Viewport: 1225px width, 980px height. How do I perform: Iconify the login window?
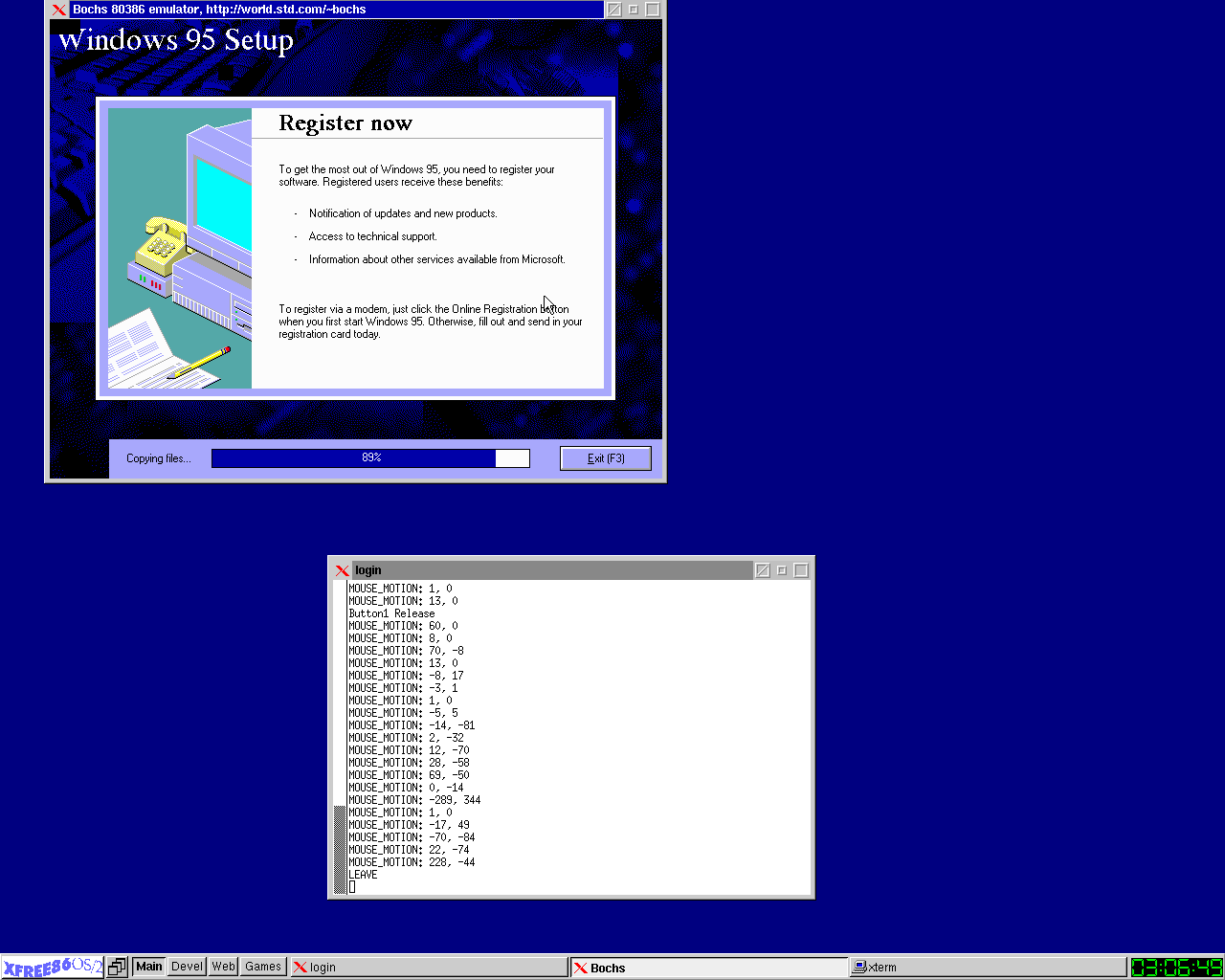pyautogui.click(x=763, y=570)
